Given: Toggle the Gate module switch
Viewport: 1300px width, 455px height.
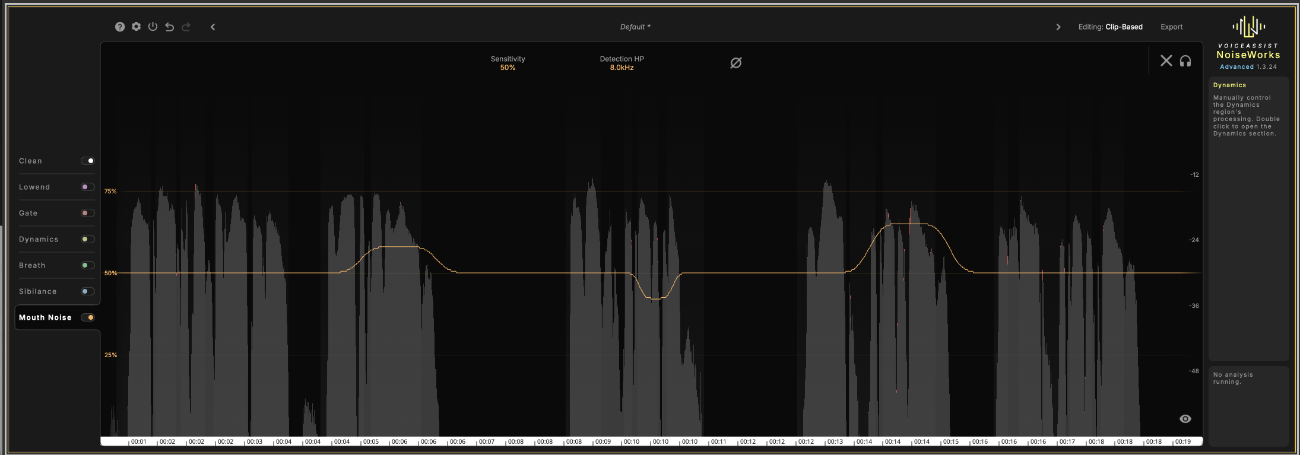Looking at the screenshot, I should click(88, 213).
